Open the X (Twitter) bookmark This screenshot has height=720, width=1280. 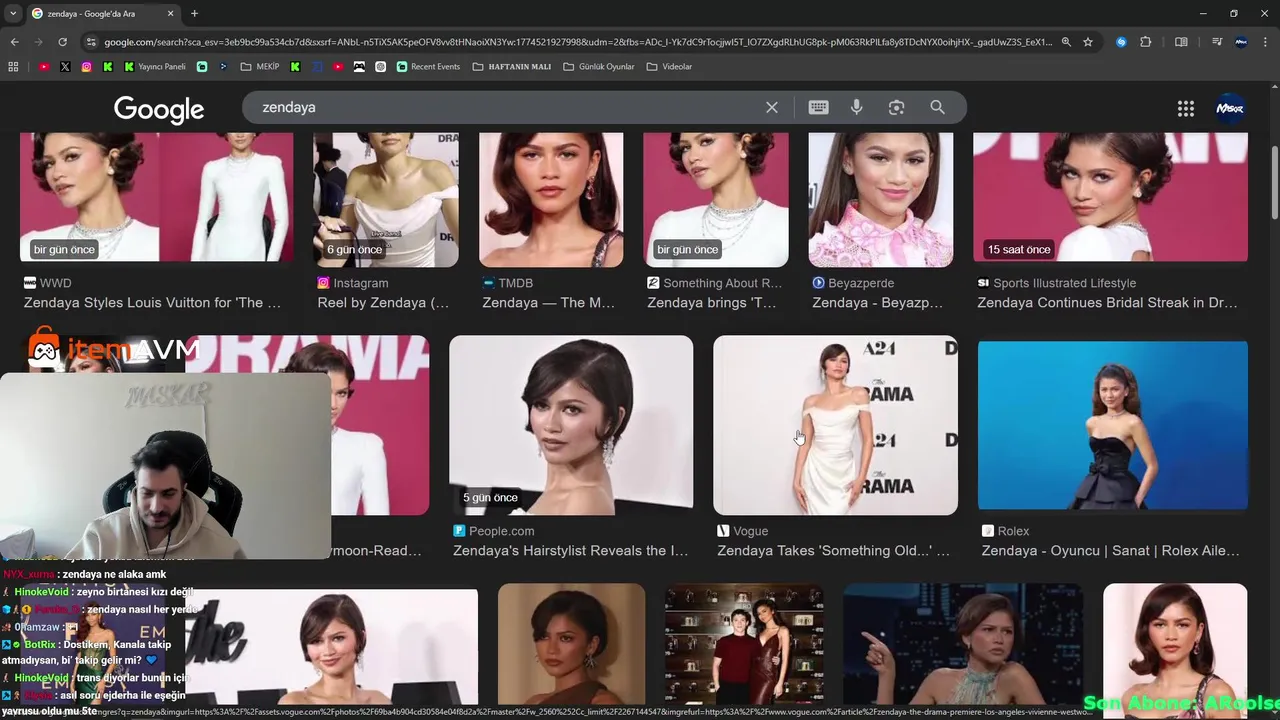point(65,66)
